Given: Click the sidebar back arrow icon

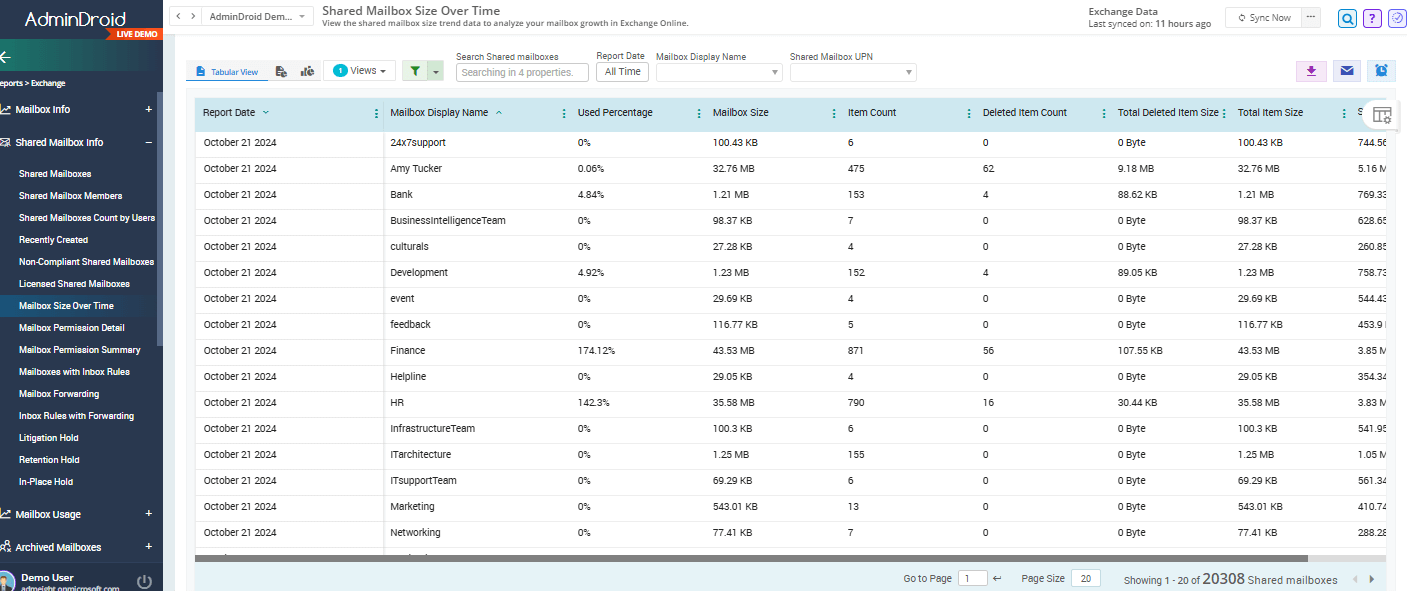Looking at the screenshot, I should pos(6,58).
